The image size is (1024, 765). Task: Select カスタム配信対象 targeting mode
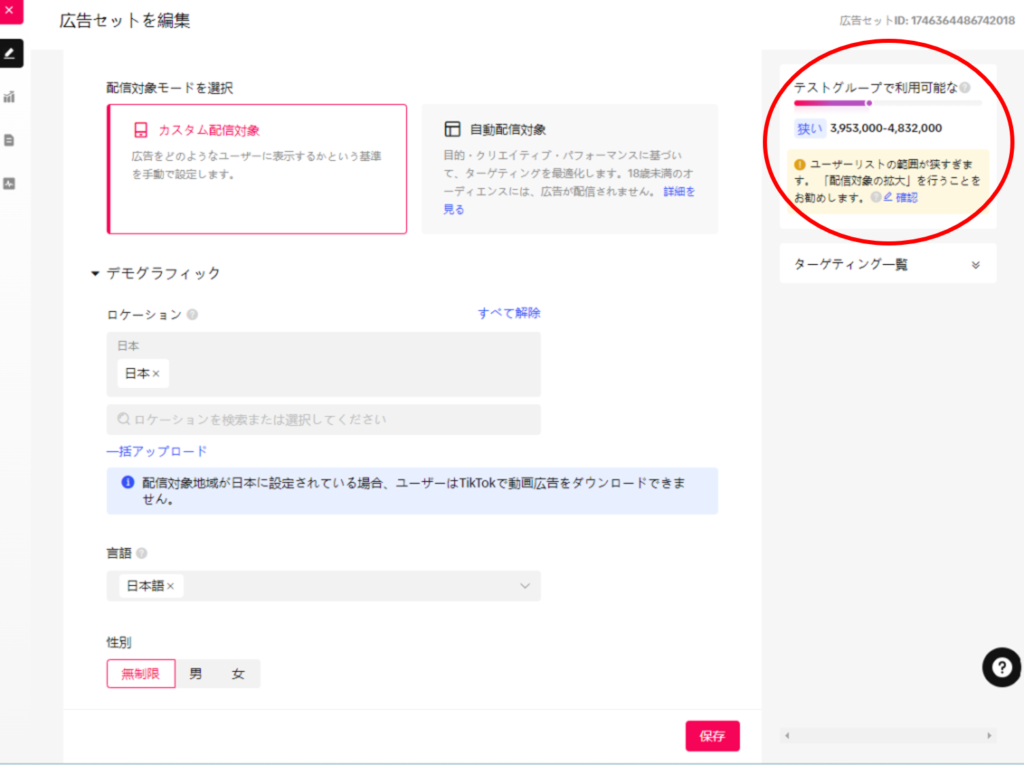pos(257,168)
